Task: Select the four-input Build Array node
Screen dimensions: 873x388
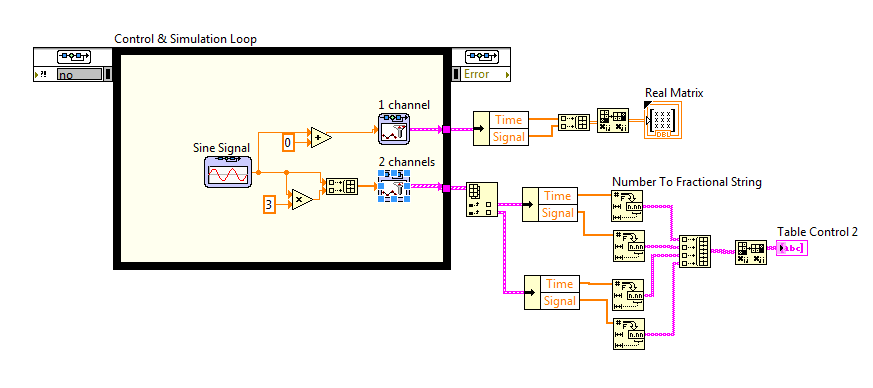Action: (x=695, y=251)
